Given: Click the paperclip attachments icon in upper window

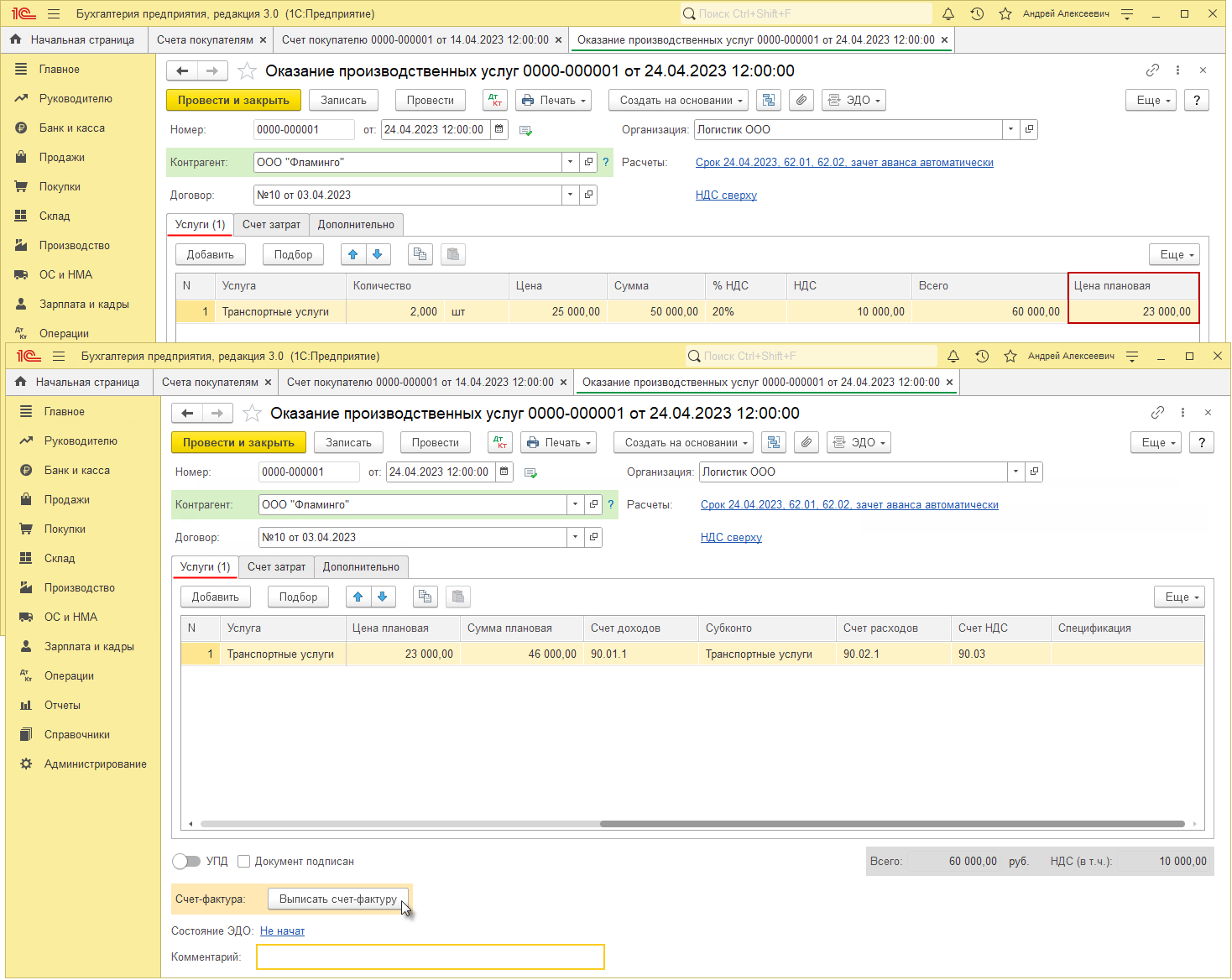Looking at the screenshot, I should pos(801,100).
